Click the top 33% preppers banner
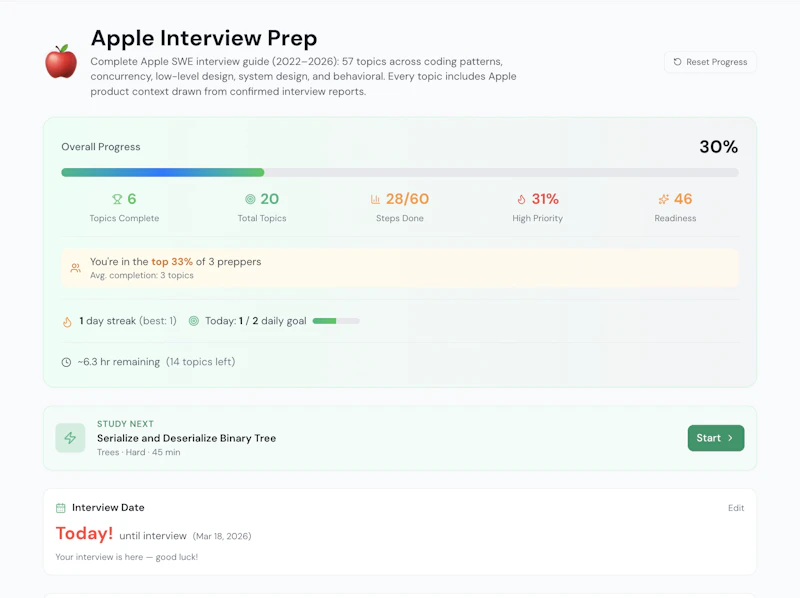Viewport: 800px width, 598px height. click(x=400, y=268)
